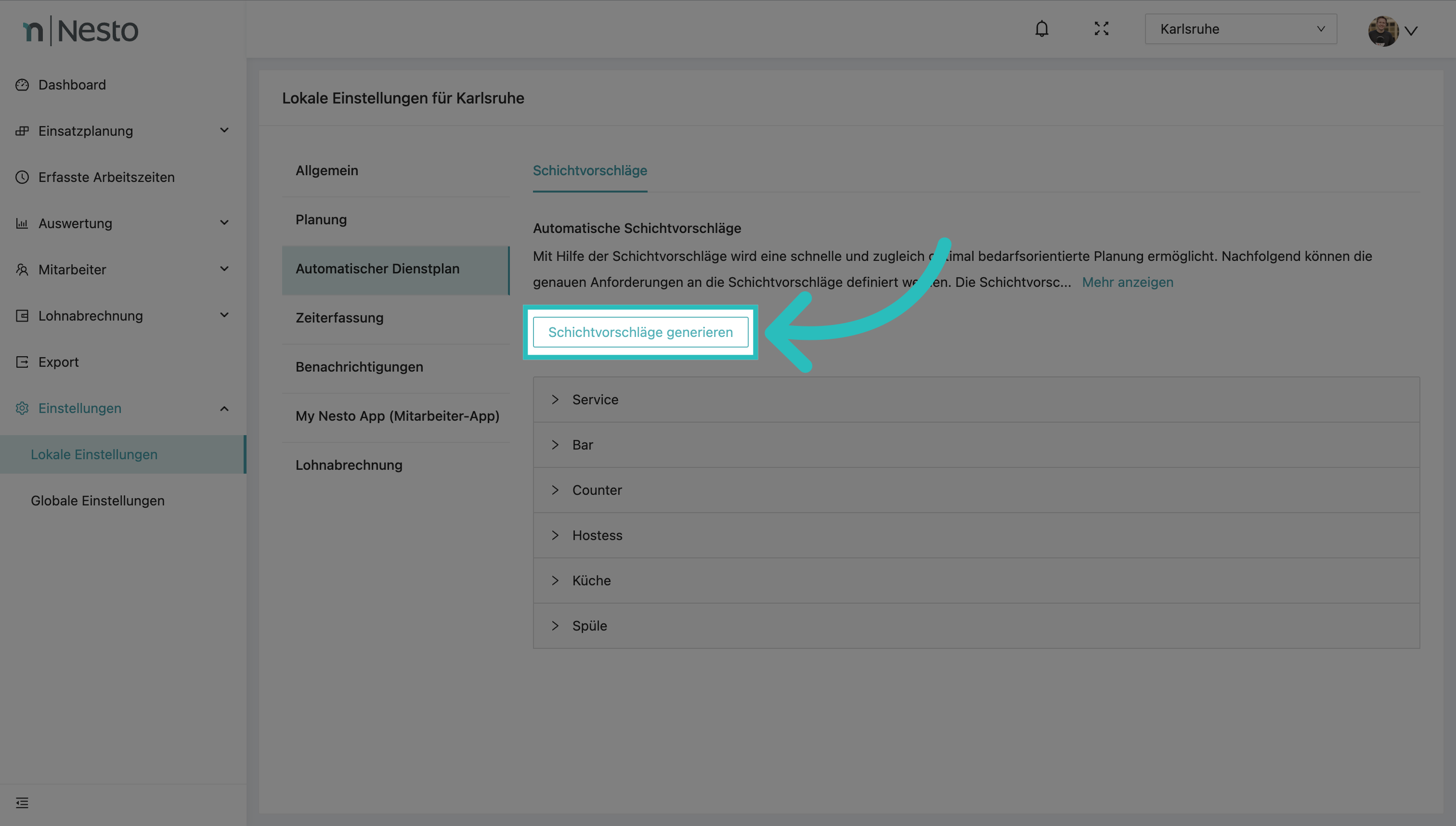This screenshot has height=826, width=1456.
Task: Open the Zeiterfassung settings section
Action: pos(339,318)
